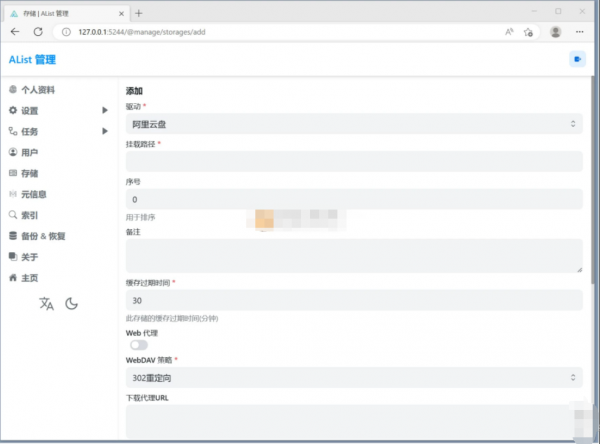Image resolution: width=600 pixels, height=444 pixels.
Task: Add page to favorites star icon
Action: coord(528,32)
